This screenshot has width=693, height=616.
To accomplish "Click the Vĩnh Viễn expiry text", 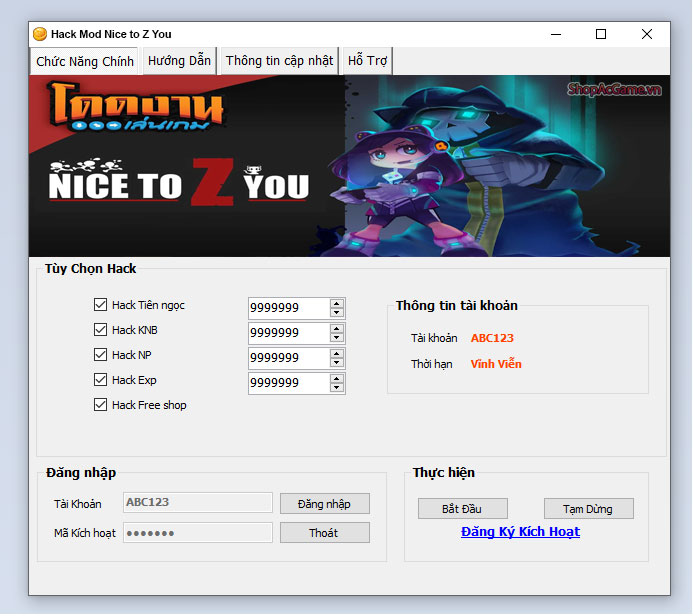I will point(496,364).
